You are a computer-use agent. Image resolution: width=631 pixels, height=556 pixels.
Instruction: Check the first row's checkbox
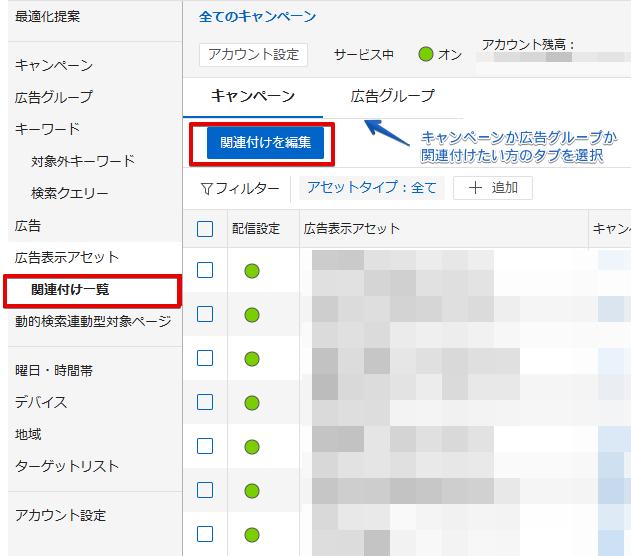(205, 270)
